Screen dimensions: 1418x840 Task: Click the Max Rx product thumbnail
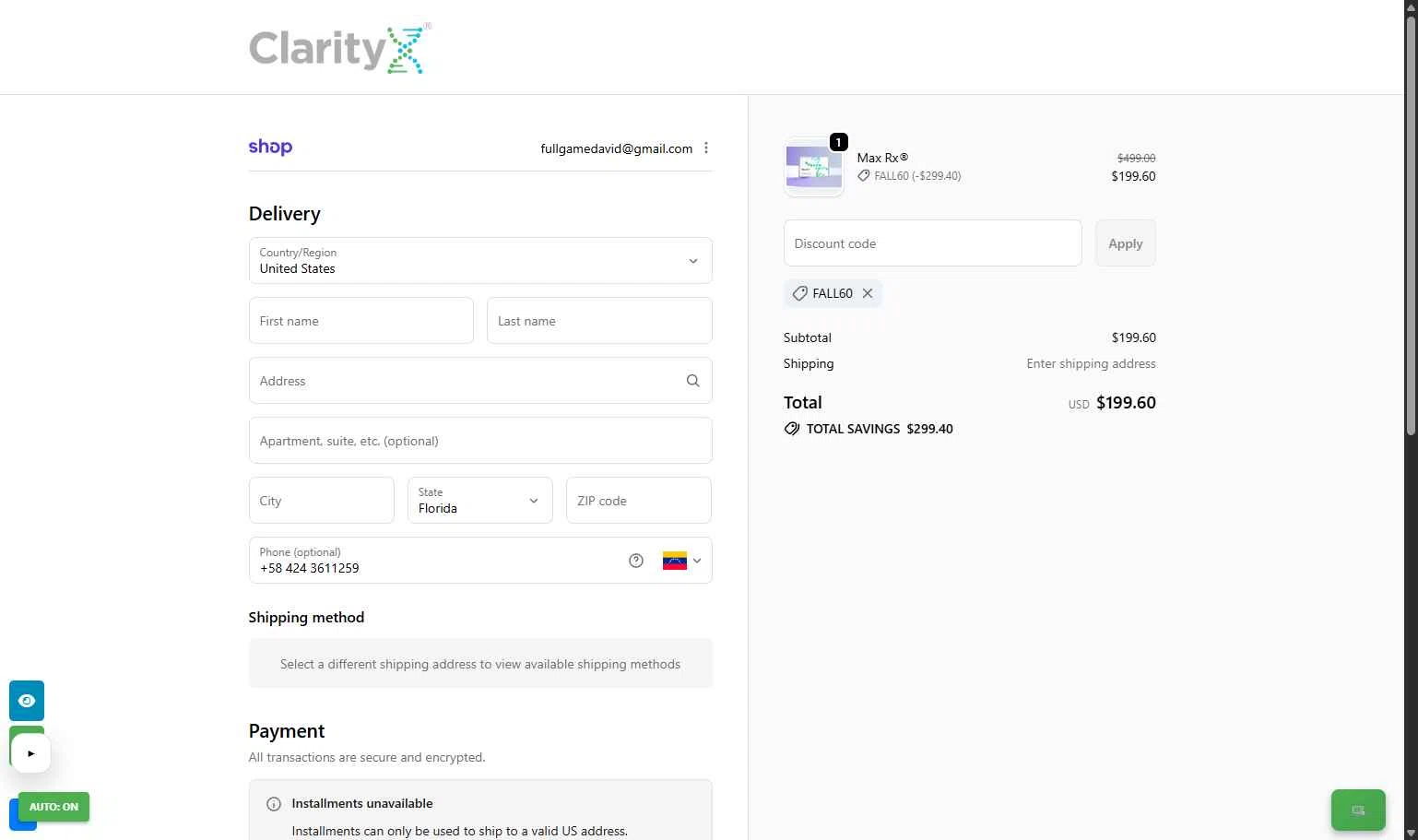pyautogui.click(x=813, y=168)
